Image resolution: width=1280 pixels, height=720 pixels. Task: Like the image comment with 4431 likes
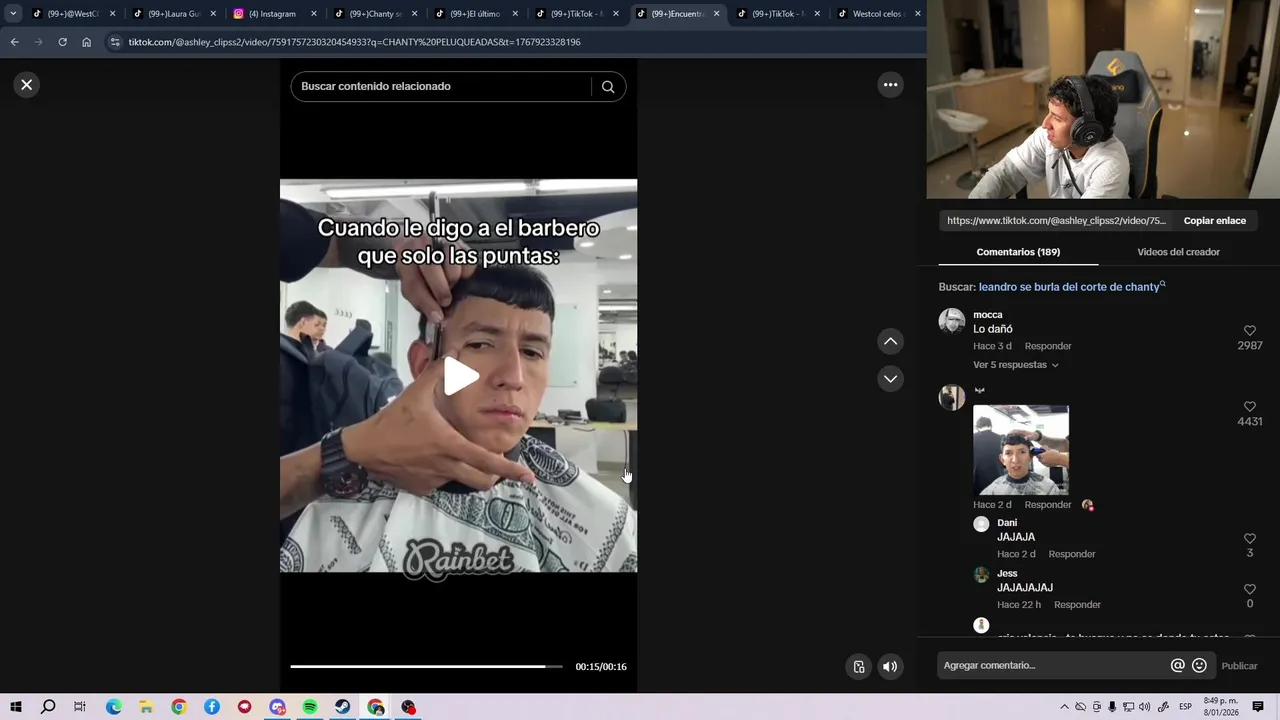click(x=1249, y=407)
